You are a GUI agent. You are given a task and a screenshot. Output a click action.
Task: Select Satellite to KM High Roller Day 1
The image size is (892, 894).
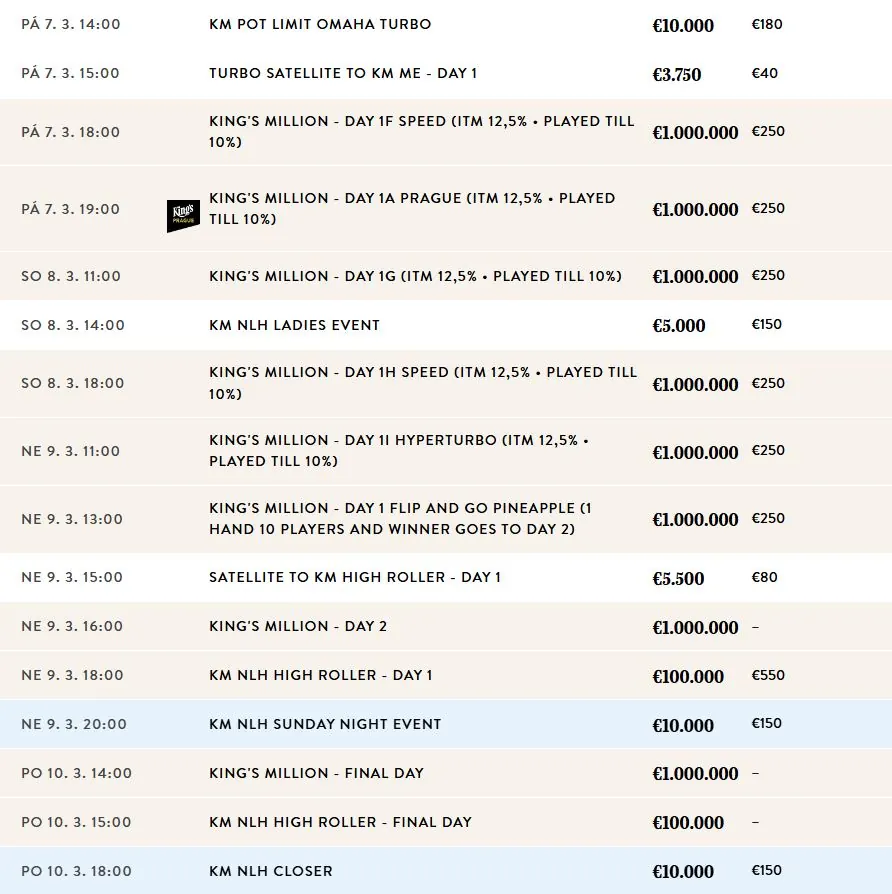(x=355, y=577)
